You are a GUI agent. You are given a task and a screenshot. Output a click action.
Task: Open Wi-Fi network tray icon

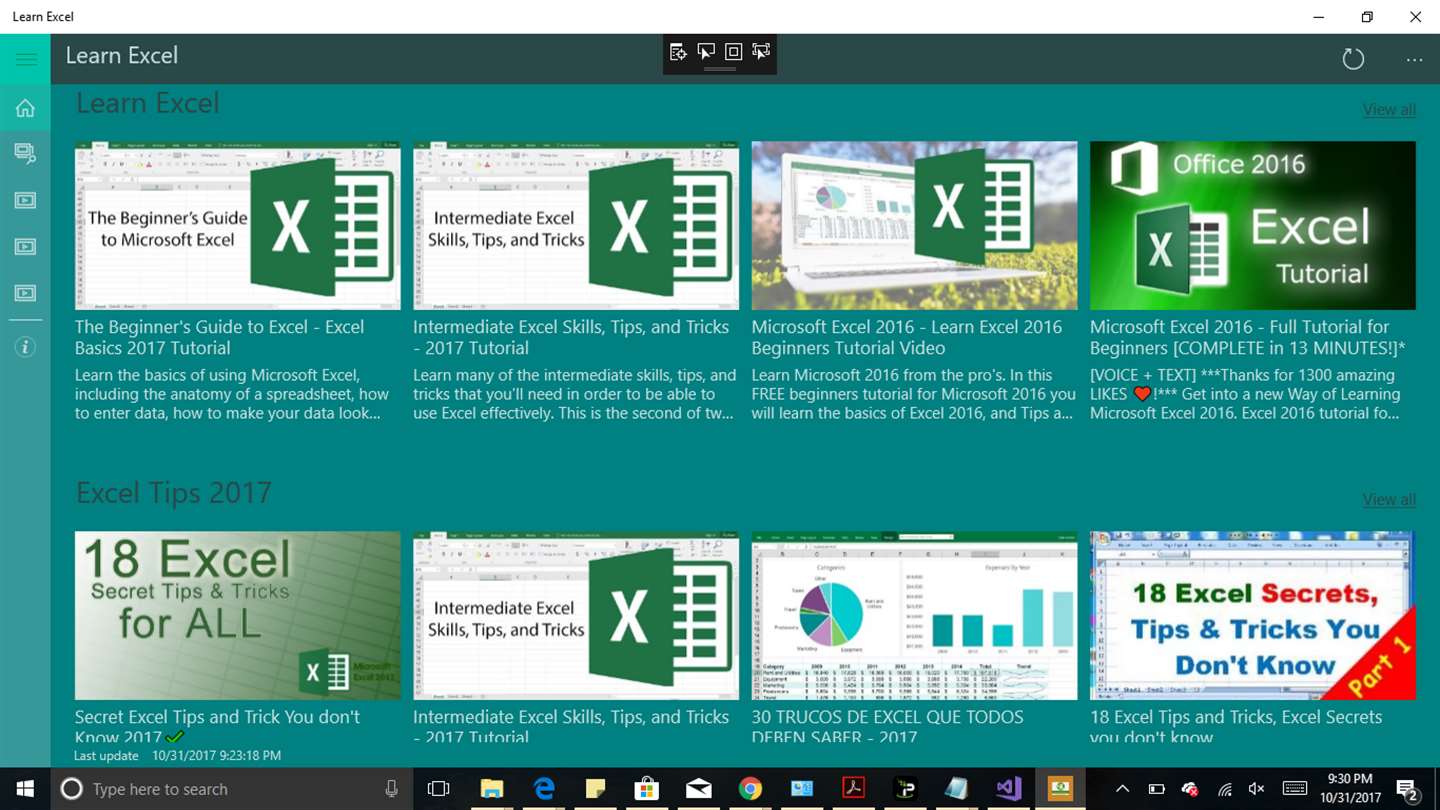1224,789
